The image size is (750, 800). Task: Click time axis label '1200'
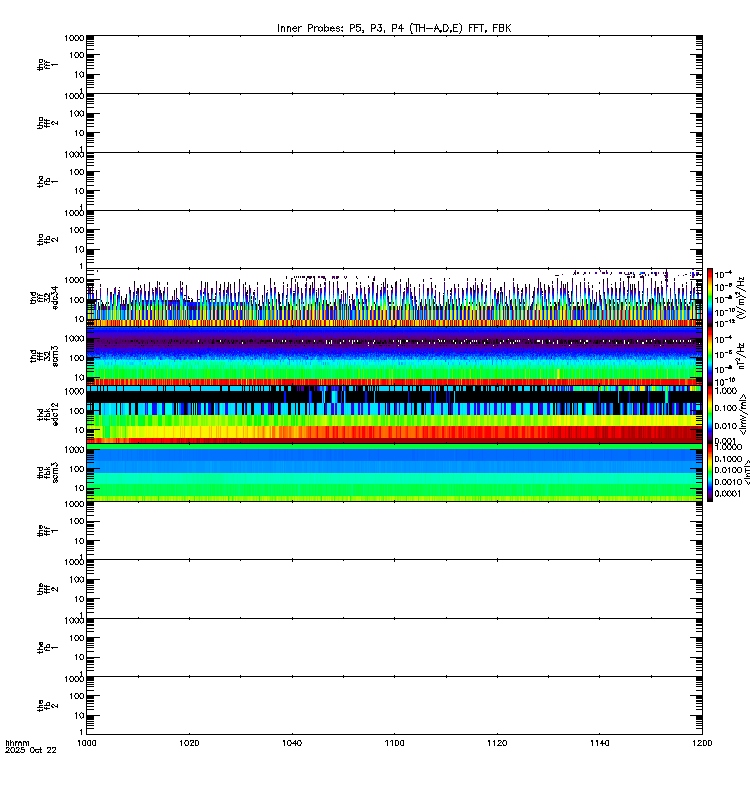[x=702, y=743]
